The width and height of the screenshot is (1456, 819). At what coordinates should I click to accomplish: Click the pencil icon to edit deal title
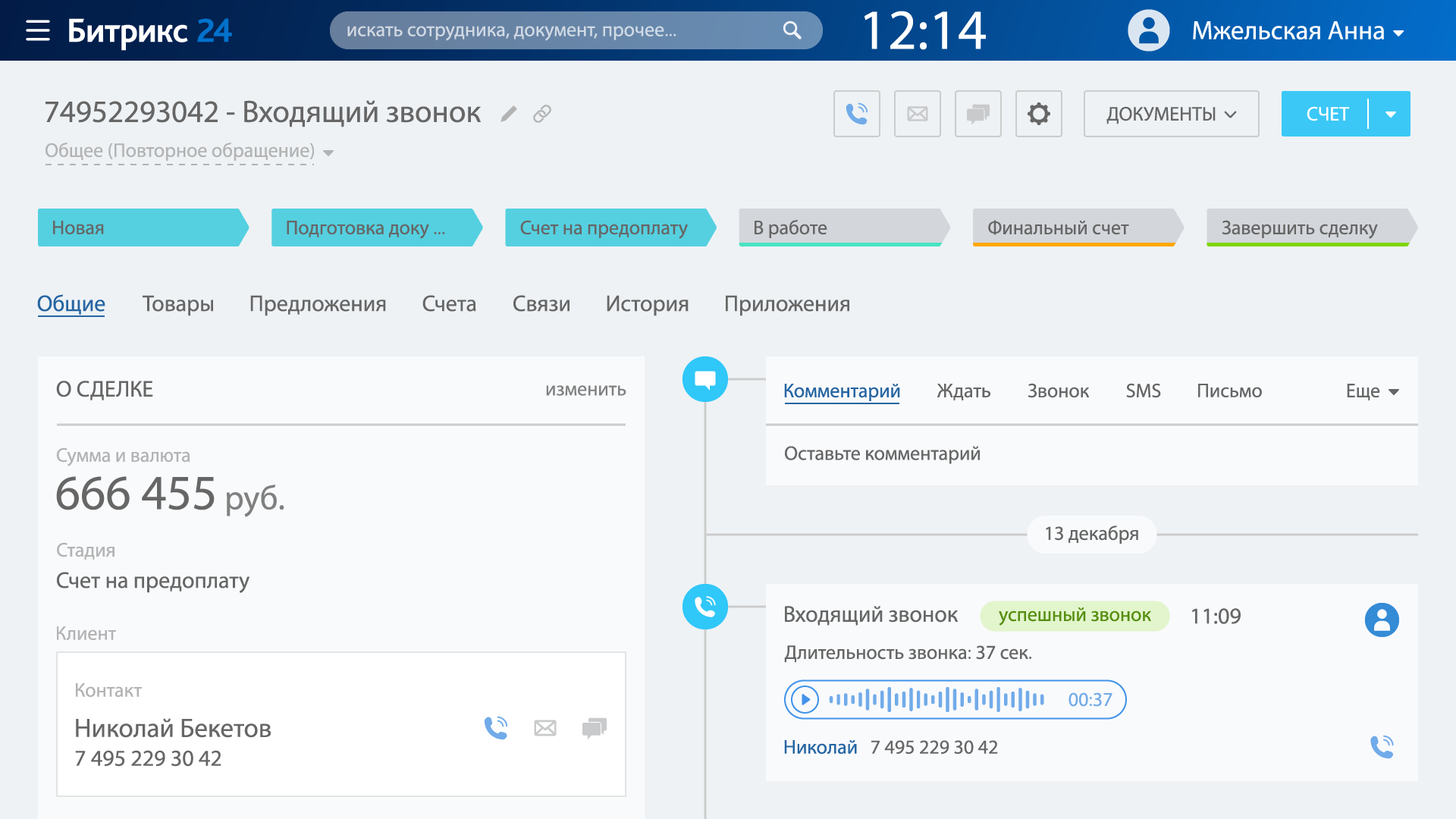[509, 114]
